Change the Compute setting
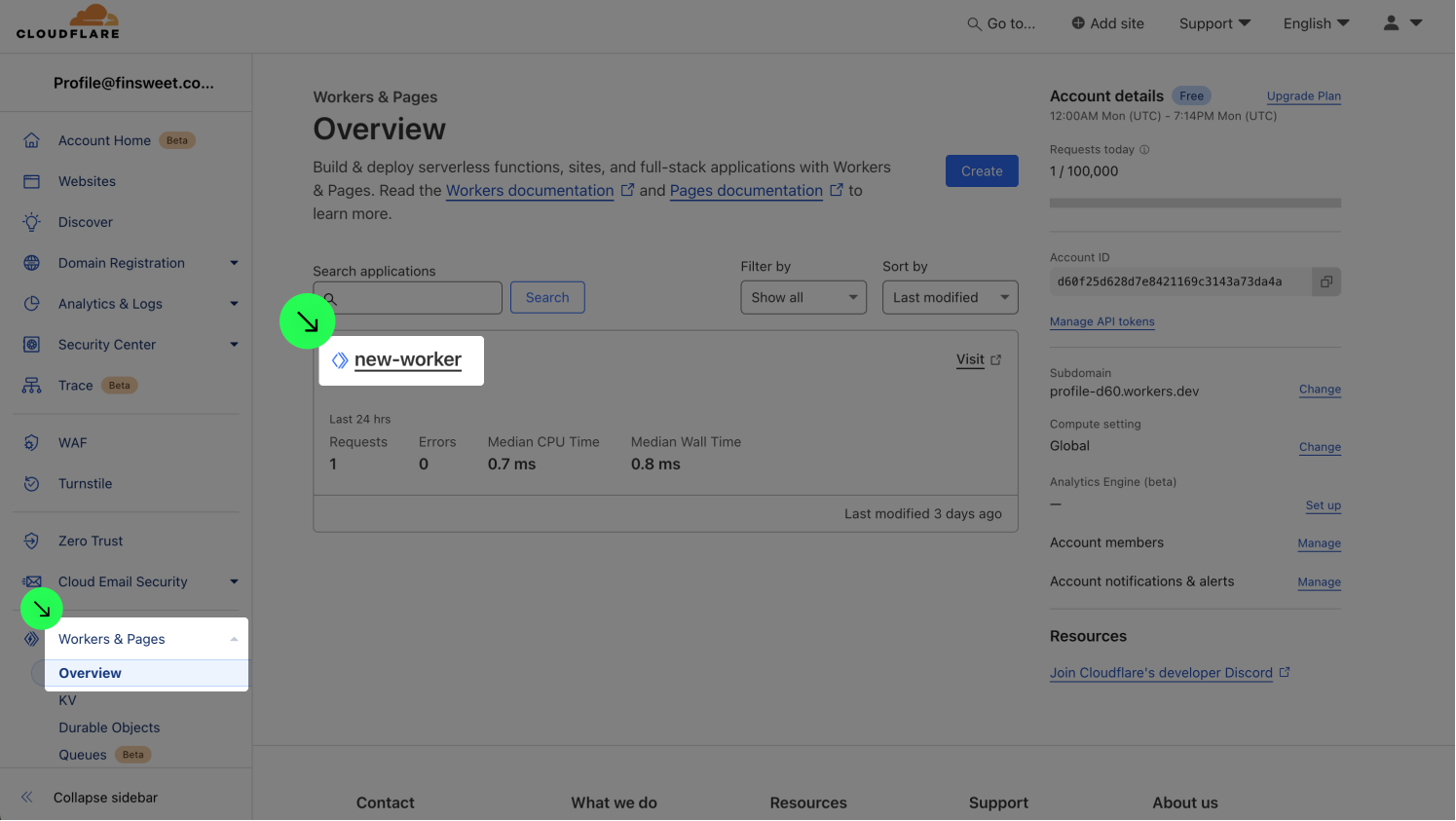The height and width of the screenshot is (821, 1456). [x=1320, y=447]
